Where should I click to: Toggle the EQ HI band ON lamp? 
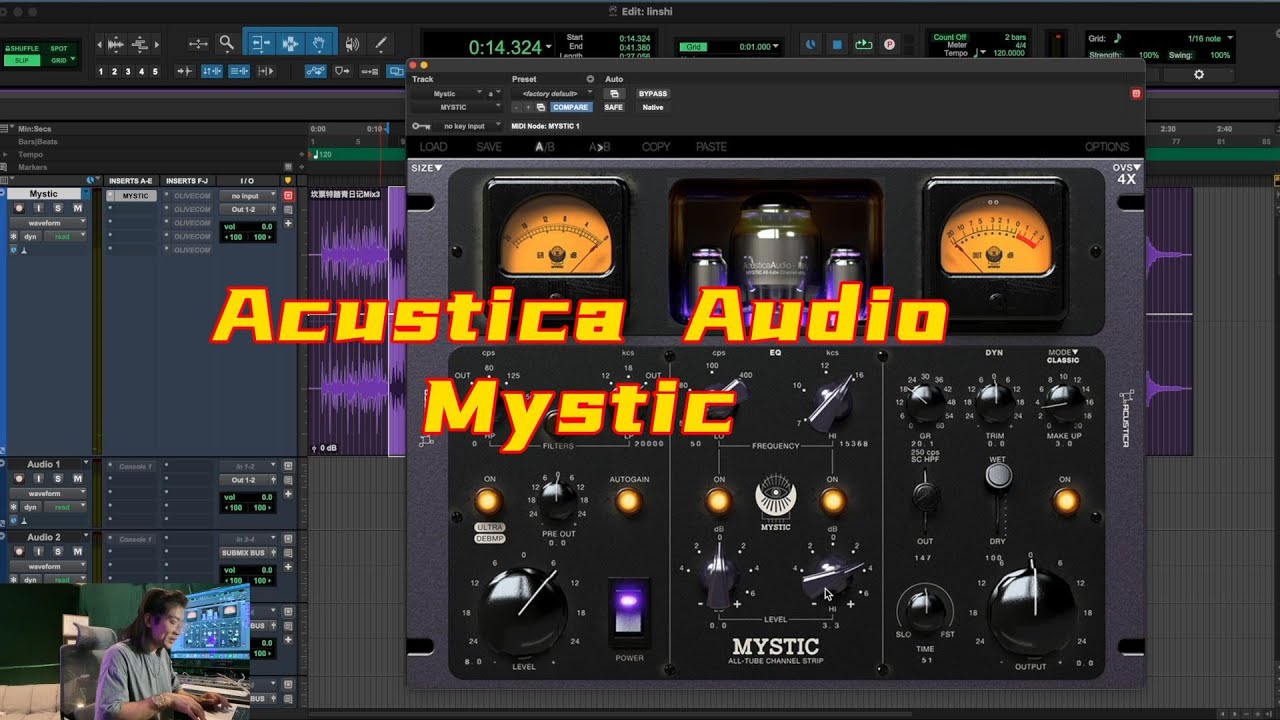(832, 500)
